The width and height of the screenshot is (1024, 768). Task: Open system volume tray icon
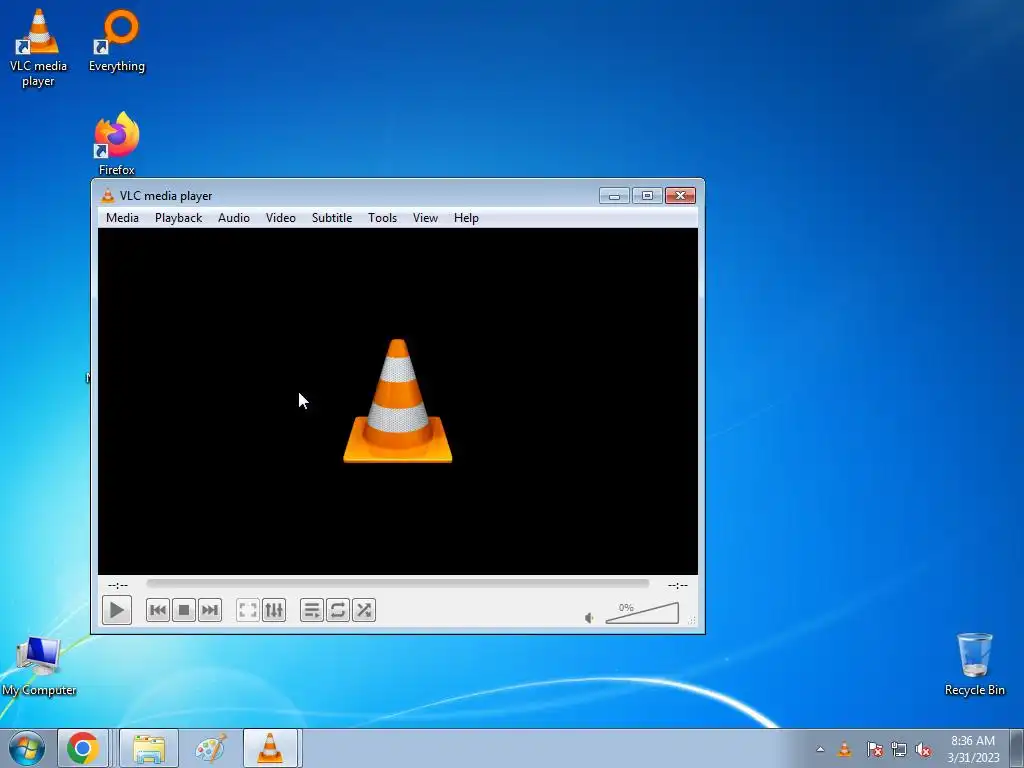(x=923, y=750)
